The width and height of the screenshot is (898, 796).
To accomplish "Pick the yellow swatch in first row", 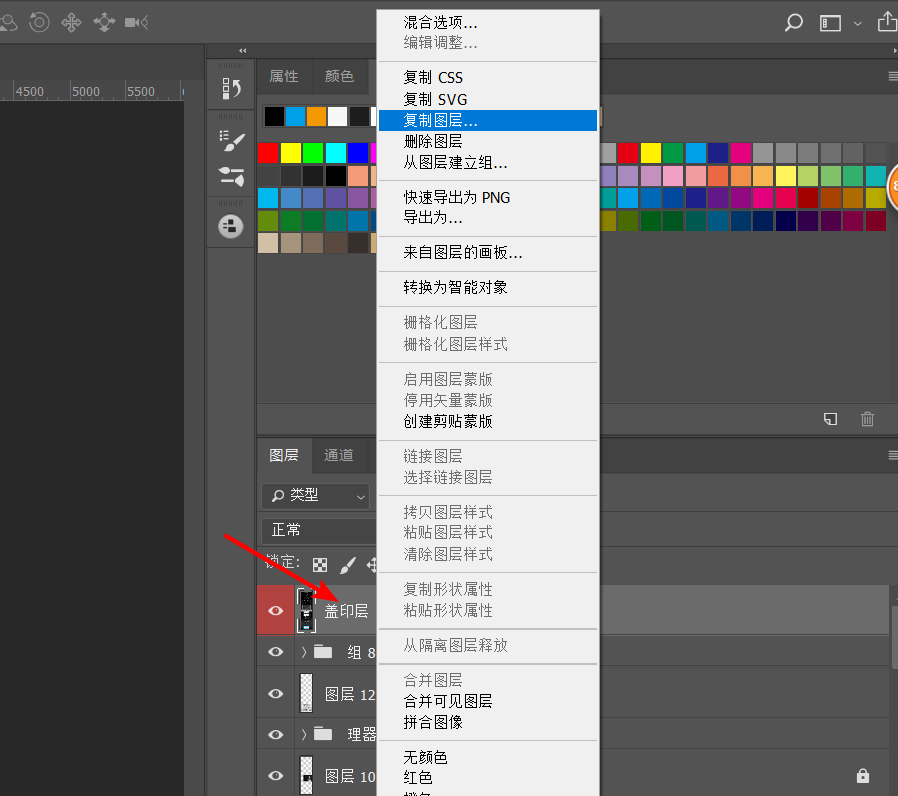I will 290,153.
